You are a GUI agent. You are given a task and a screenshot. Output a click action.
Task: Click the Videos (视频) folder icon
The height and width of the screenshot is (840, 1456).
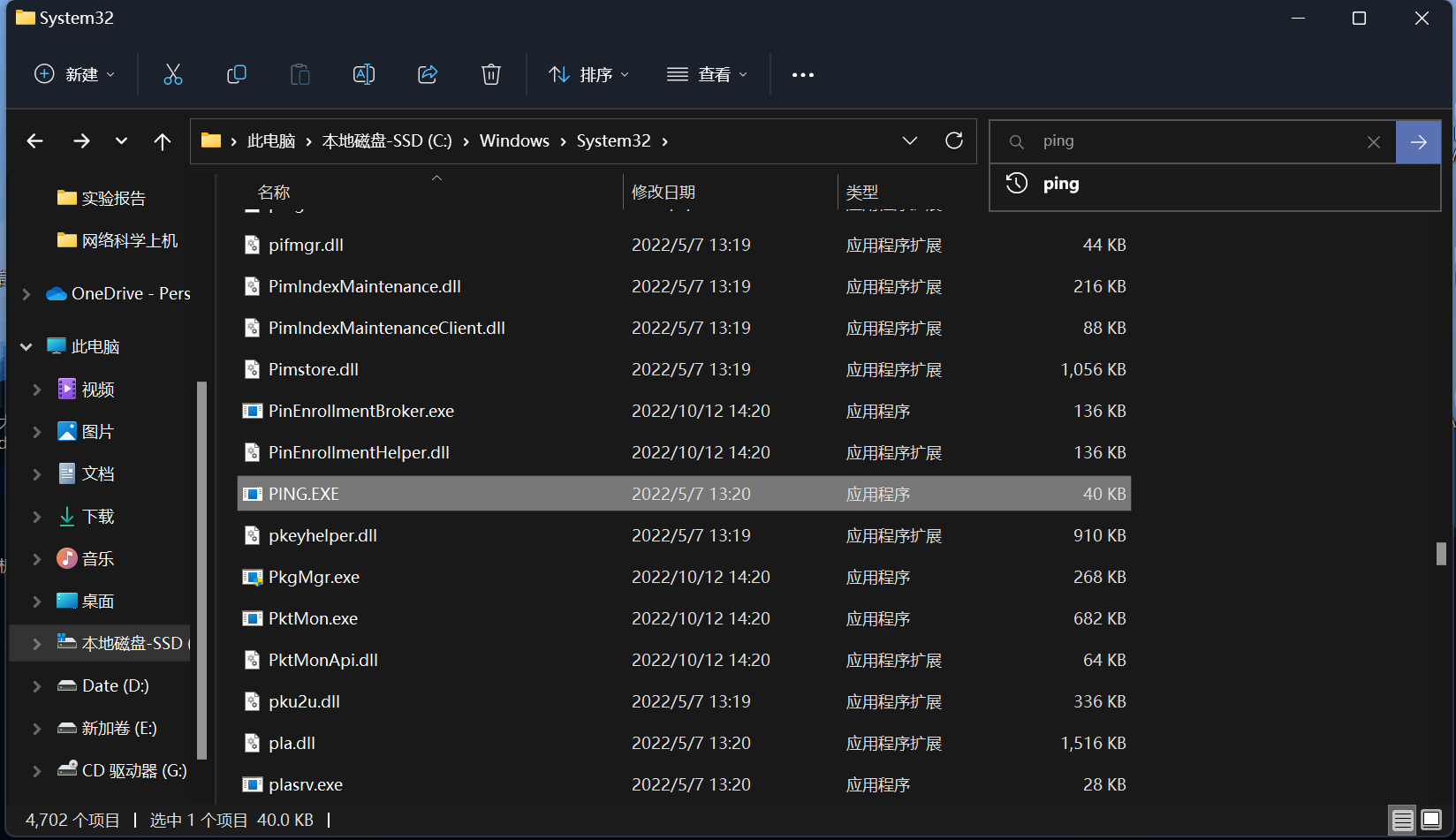pos(66,389)
